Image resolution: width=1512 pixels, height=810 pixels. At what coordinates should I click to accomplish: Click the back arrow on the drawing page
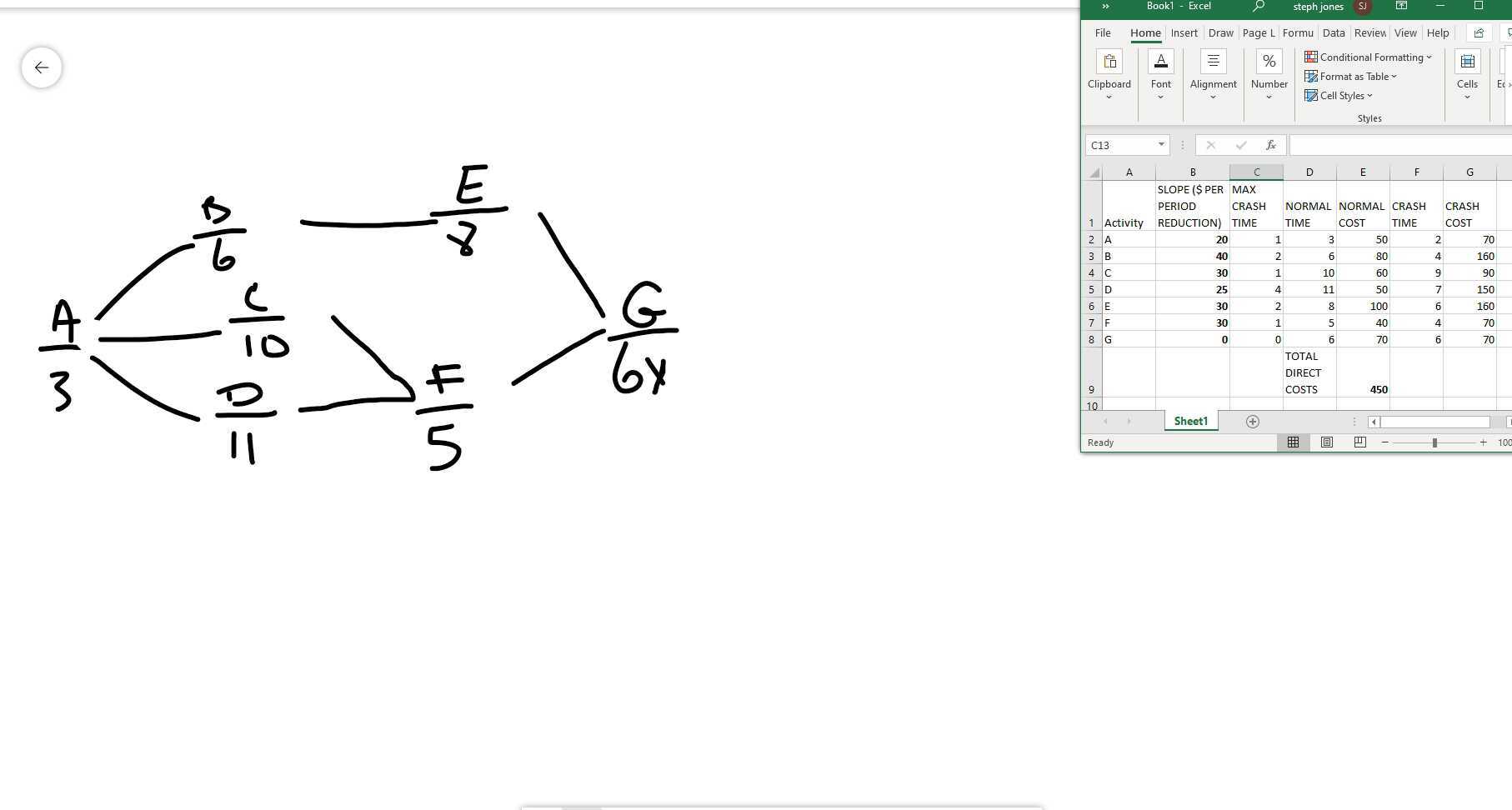[x=42, y=67]
